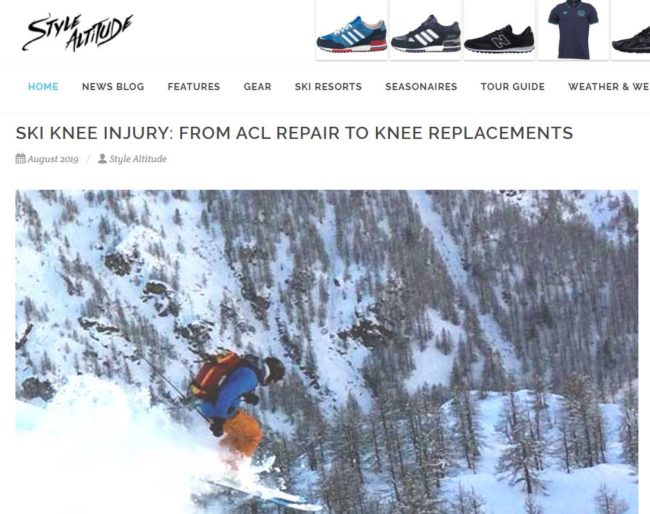Click the August 2019 date link
The height and width of the screenshot is (514, 650).
53,159
